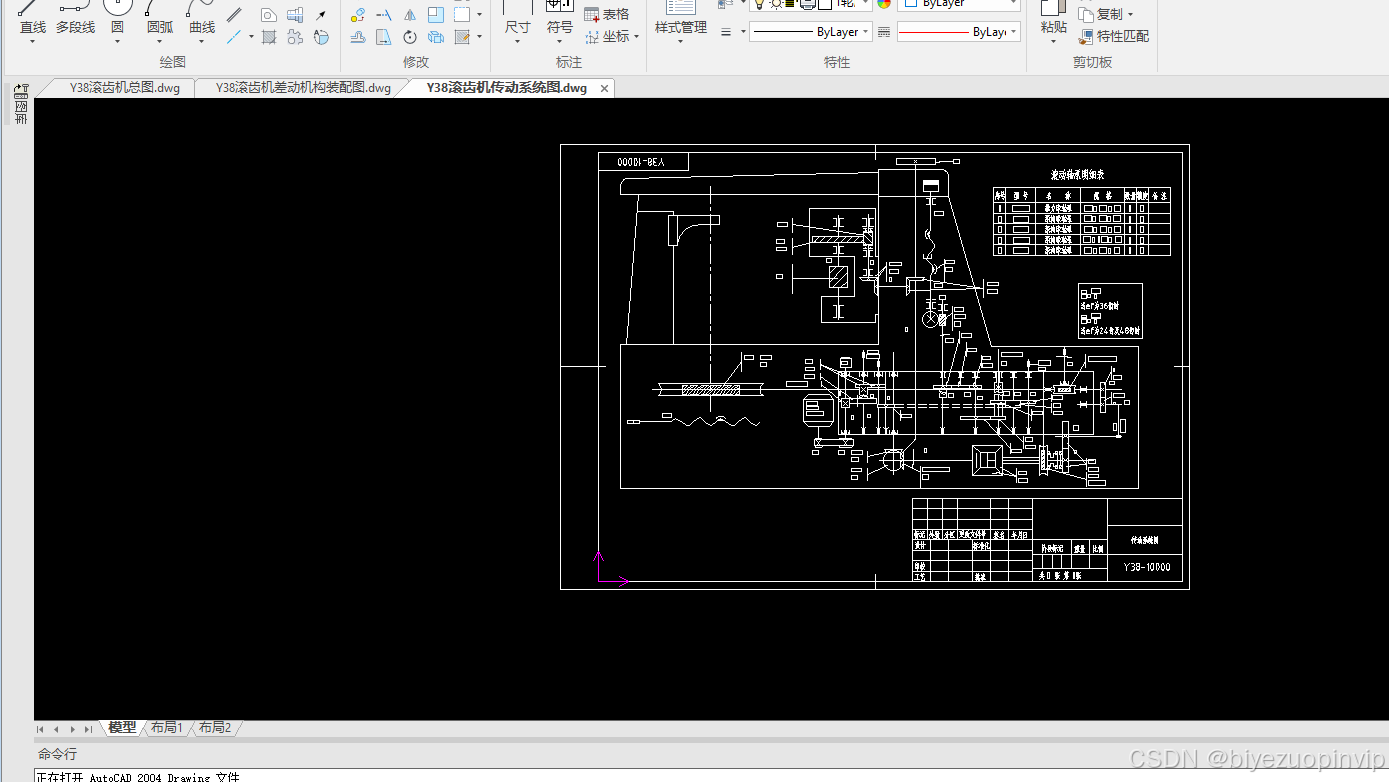Open the linetype ByLayer dropdown
Image resolution: width=1389 pixels, height=782 pixels.
click(811, 32)
